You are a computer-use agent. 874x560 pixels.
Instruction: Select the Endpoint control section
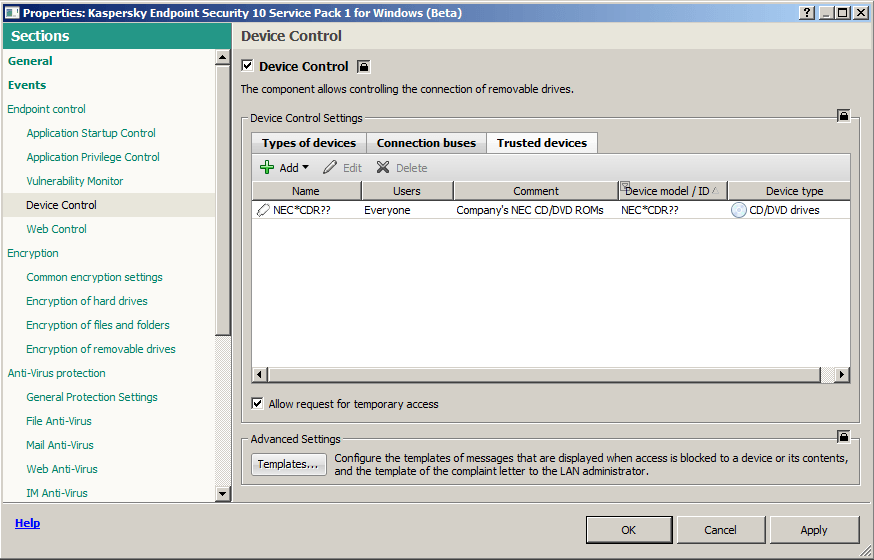tap(46, 109)
